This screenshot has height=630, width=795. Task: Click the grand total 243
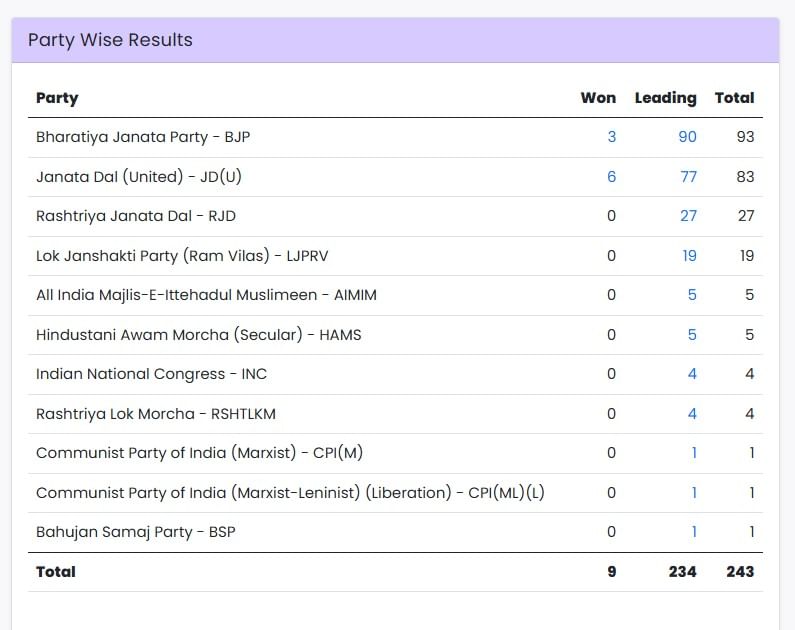click(740, 572)
